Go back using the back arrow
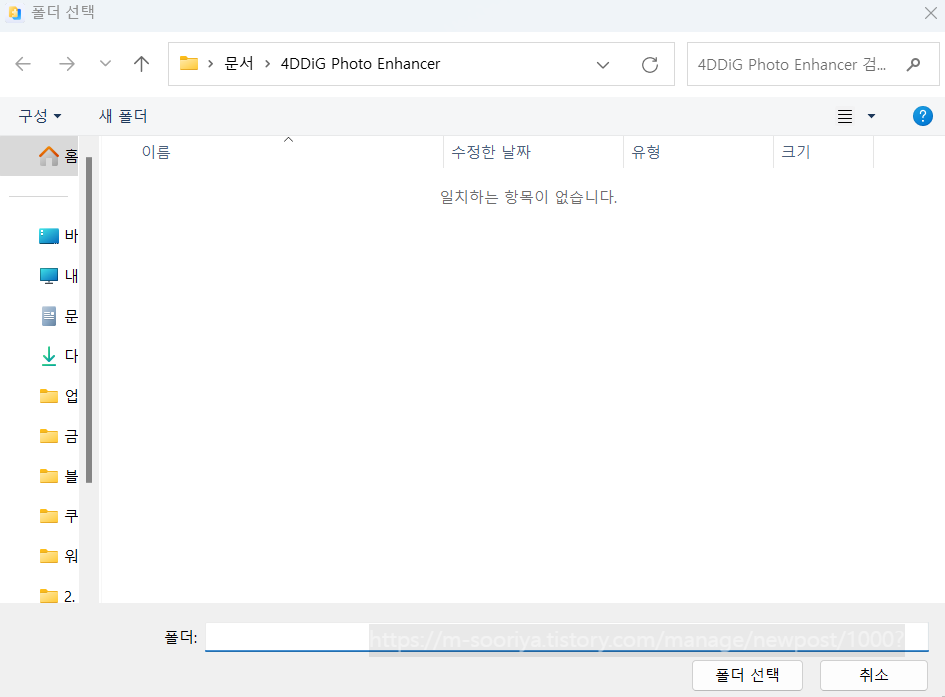The width and height of the screenshot is (945, 697). point(23,64)
